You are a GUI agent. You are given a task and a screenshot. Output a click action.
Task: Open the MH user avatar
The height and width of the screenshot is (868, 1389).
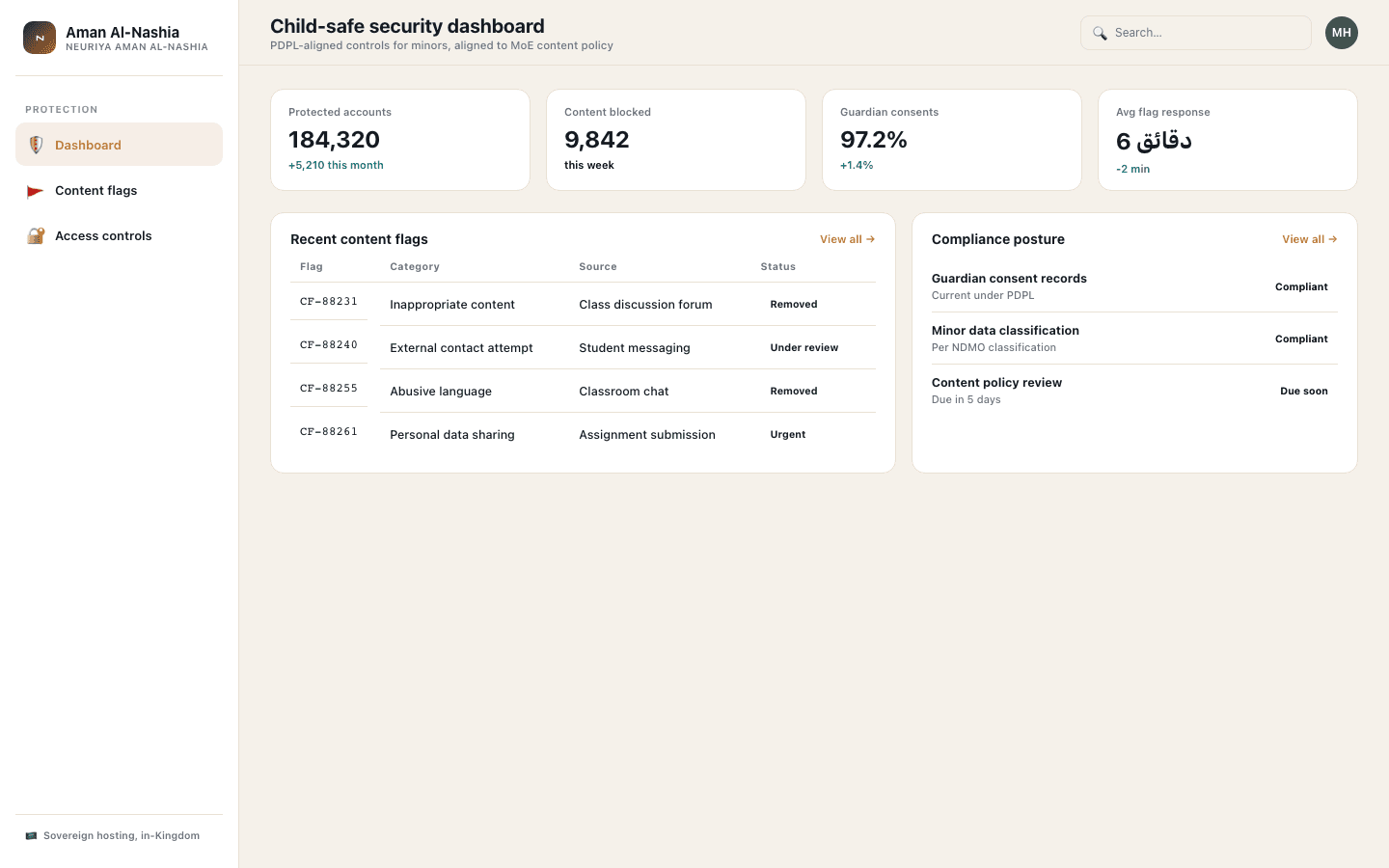pyautogui.click(x=1342, y=33)
